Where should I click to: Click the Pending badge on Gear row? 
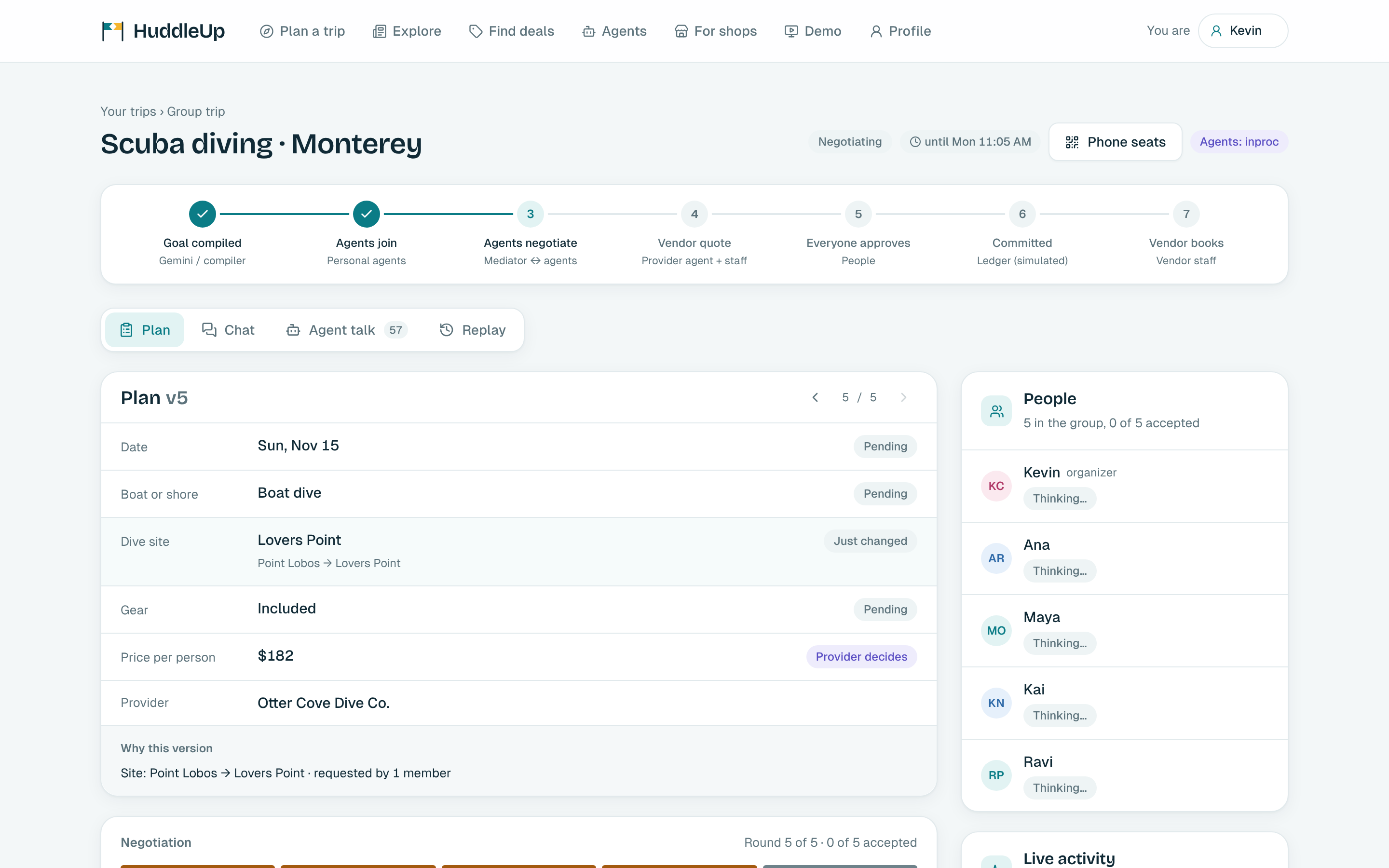pyautogui.click(x=885, y=610)
